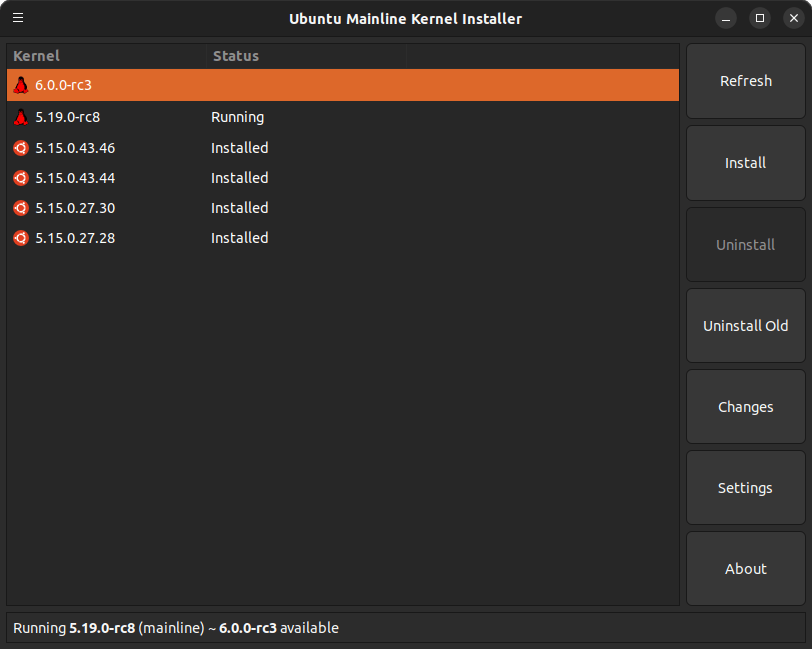The image size is (812, 649).
Task: Click the Running status of 5.19.0-rc8
Action: [x=238, y=118]
